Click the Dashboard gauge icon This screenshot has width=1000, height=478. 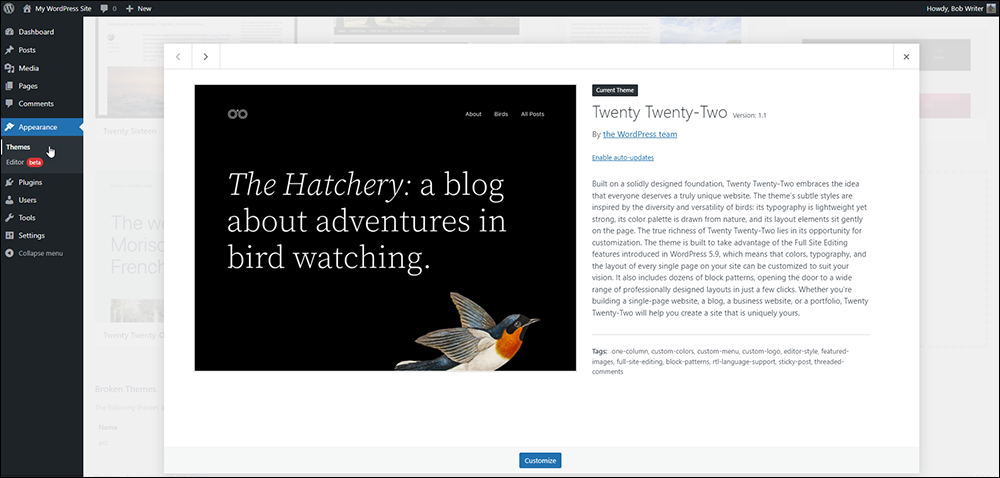click(x=9, y=32)
